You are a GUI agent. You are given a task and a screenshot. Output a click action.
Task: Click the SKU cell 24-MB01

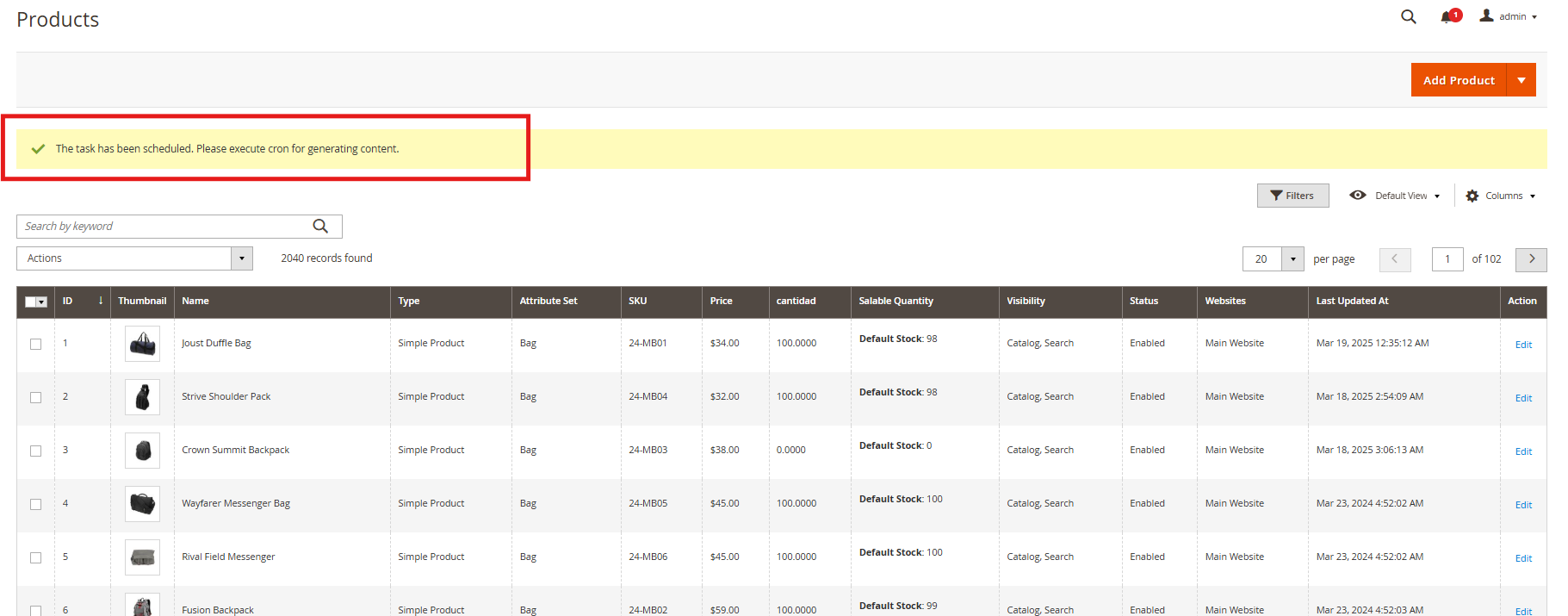[x=648, y=343]
